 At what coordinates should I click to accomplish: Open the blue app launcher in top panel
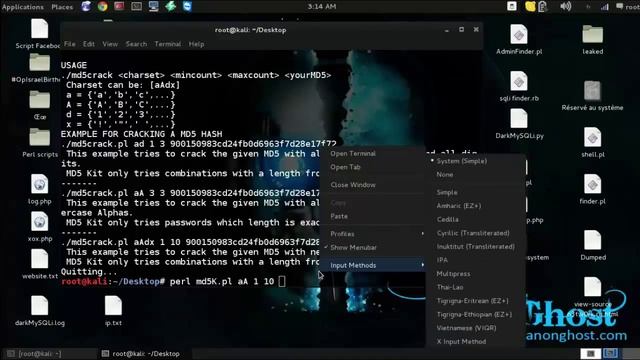click(187, 6)
